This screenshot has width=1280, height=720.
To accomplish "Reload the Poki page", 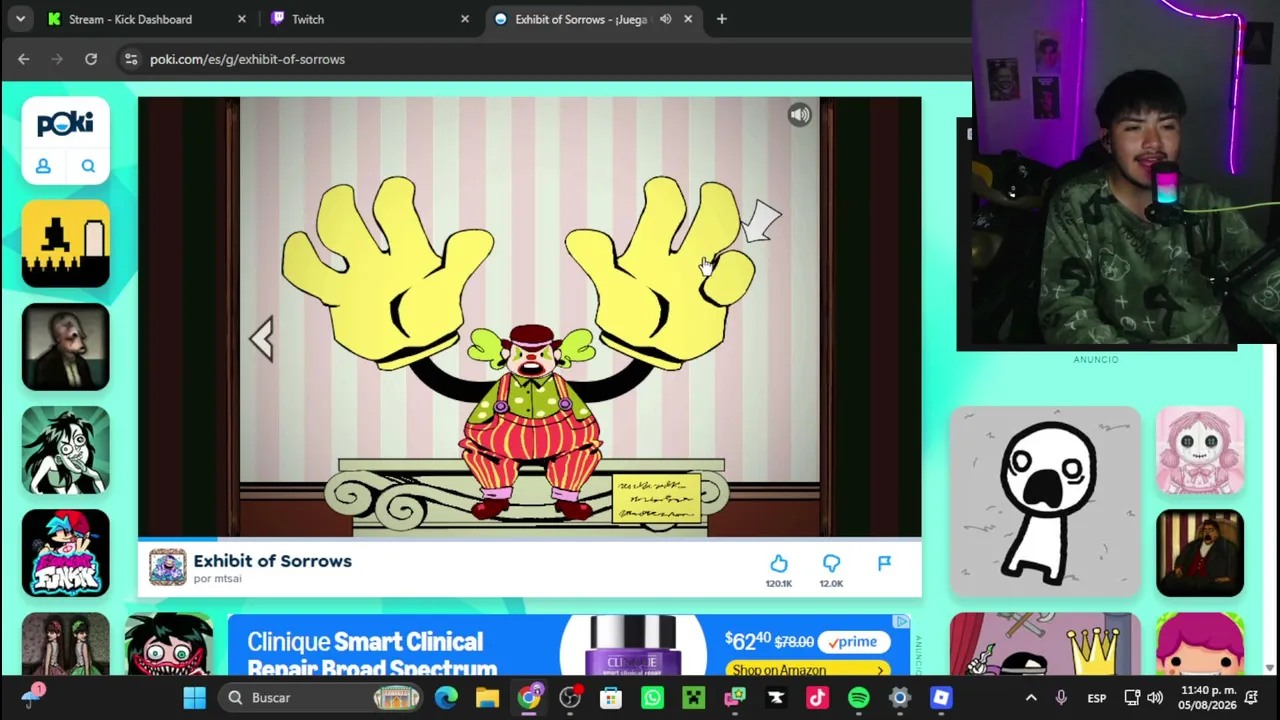I will tap(91, 59).
